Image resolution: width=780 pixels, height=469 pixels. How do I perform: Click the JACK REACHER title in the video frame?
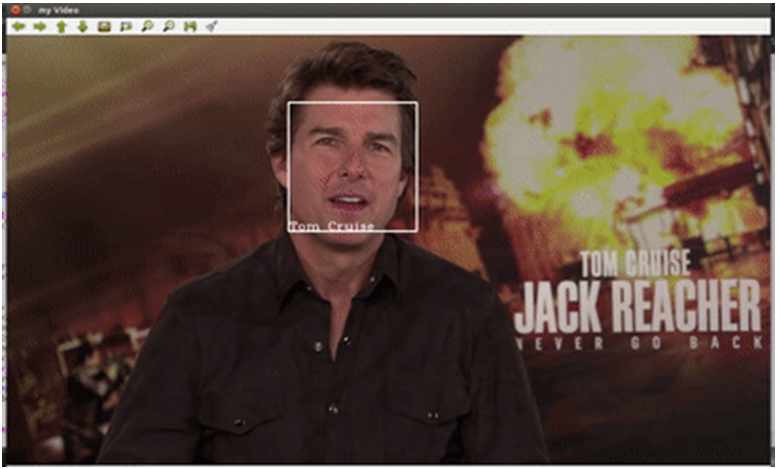pos(638,307)
